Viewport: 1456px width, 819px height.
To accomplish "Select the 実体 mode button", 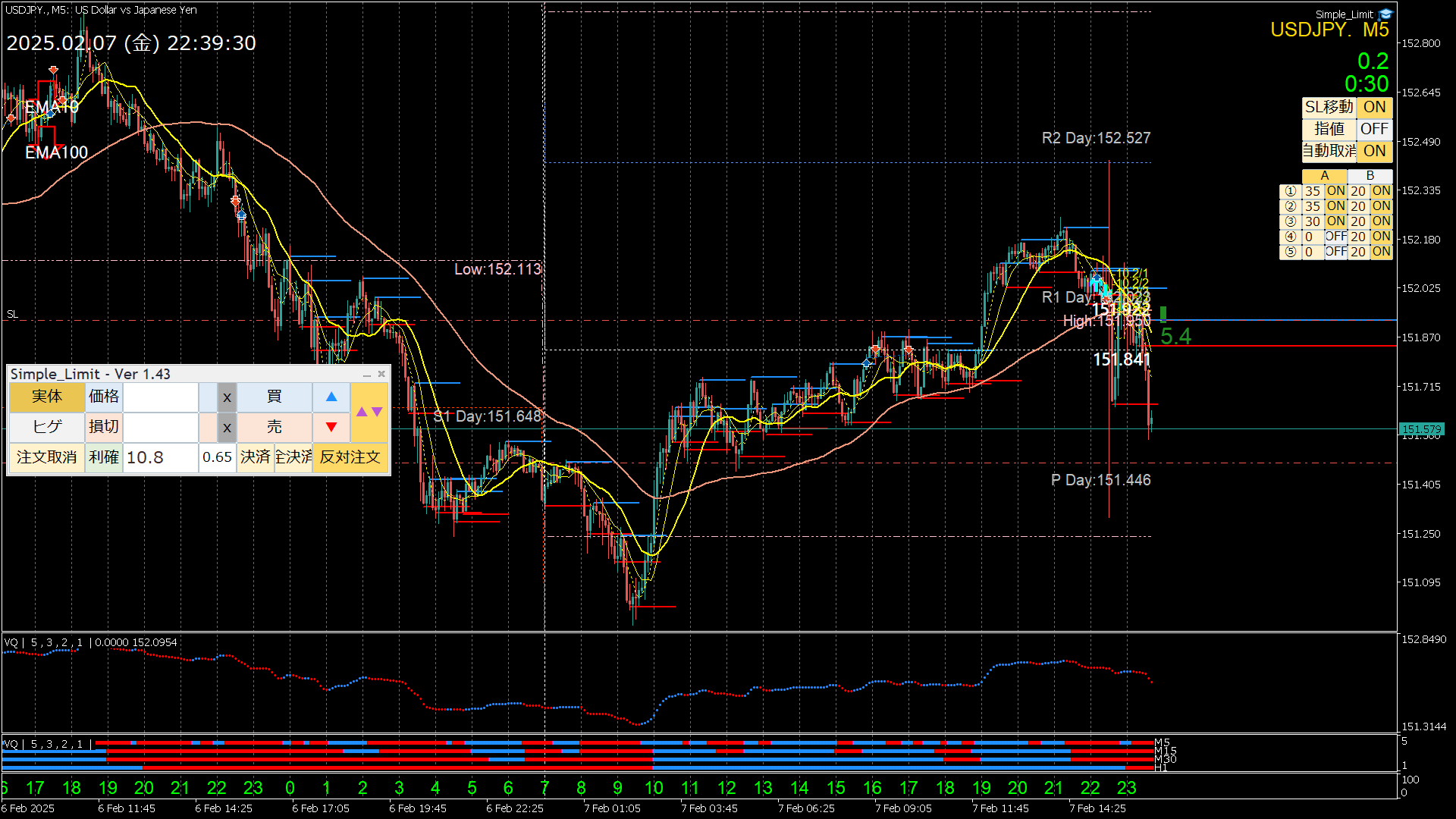I will click(47, 397).
